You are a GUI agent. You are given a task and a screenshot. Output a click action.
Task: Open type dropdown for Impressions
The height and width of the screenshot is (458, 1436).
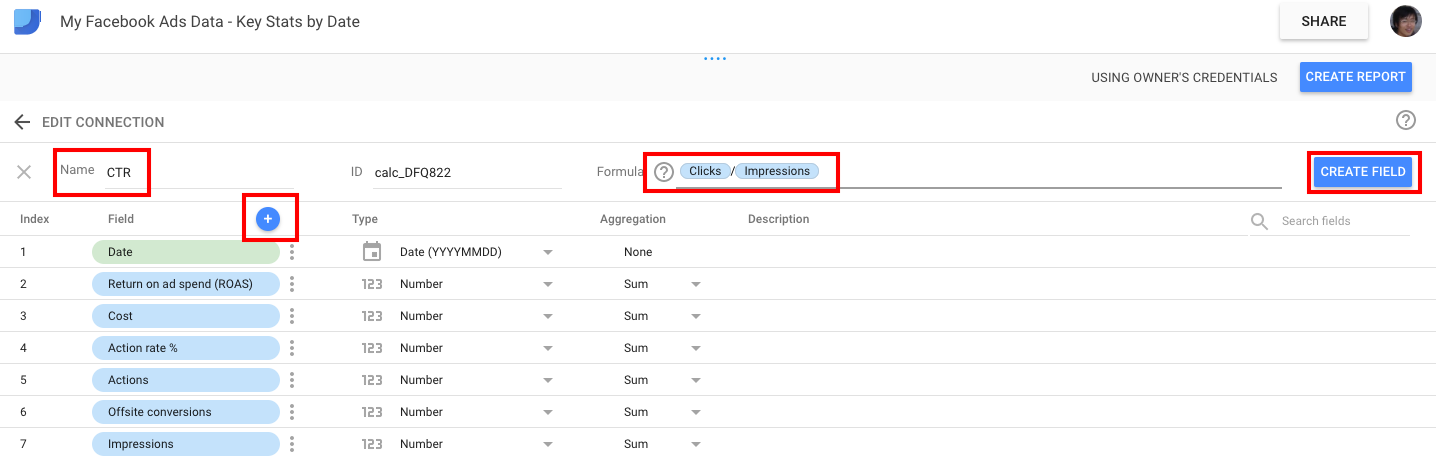(548, 444)
